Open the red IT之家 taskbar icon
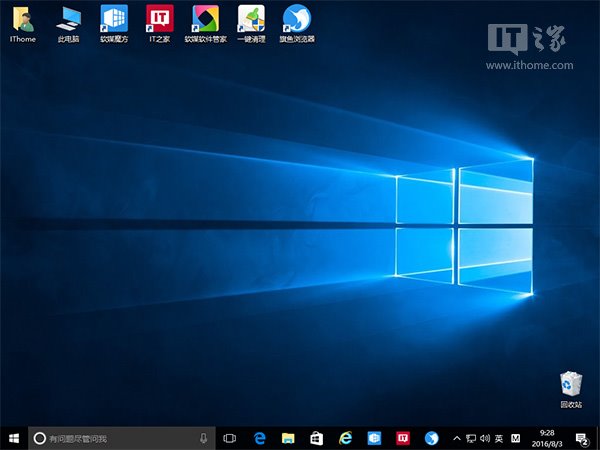This screenshot has width=600, height=450. [x=403, y=439]
